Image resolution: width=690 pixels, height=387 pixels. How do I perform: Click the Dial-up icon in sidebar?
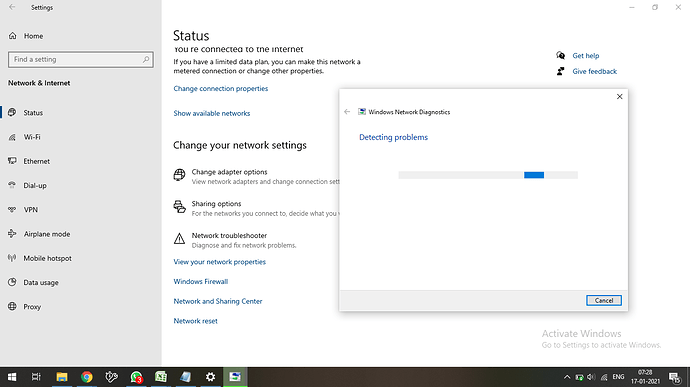point(12,185)
